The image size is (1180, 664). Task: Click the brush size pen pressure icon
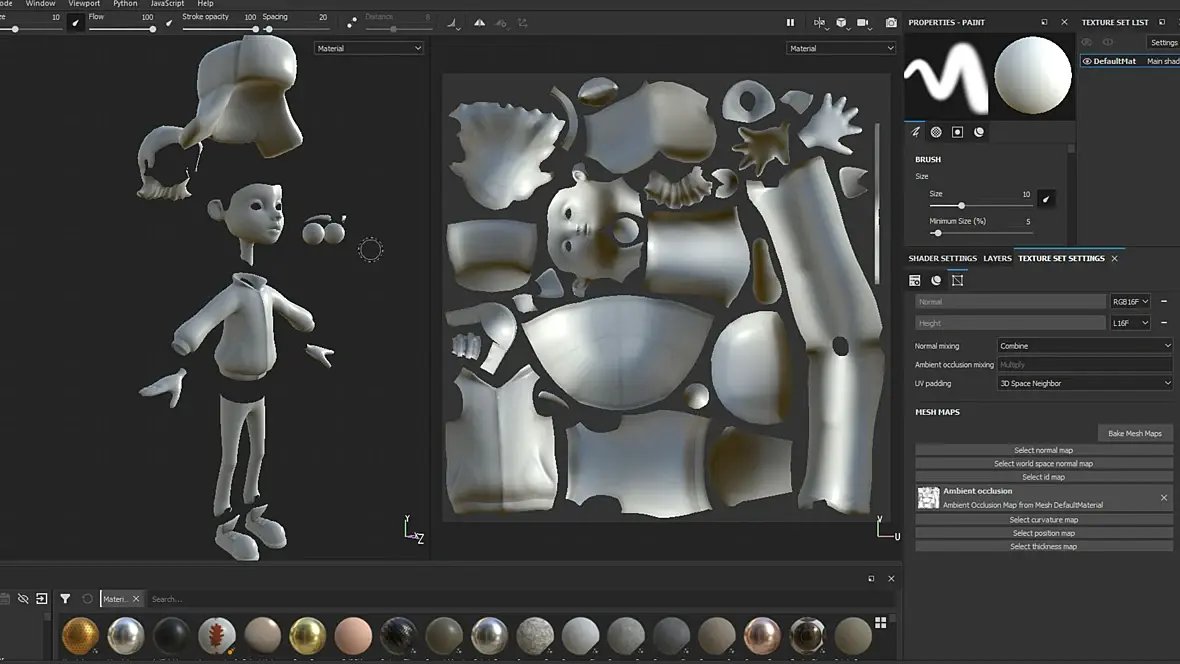[1046, 198]
